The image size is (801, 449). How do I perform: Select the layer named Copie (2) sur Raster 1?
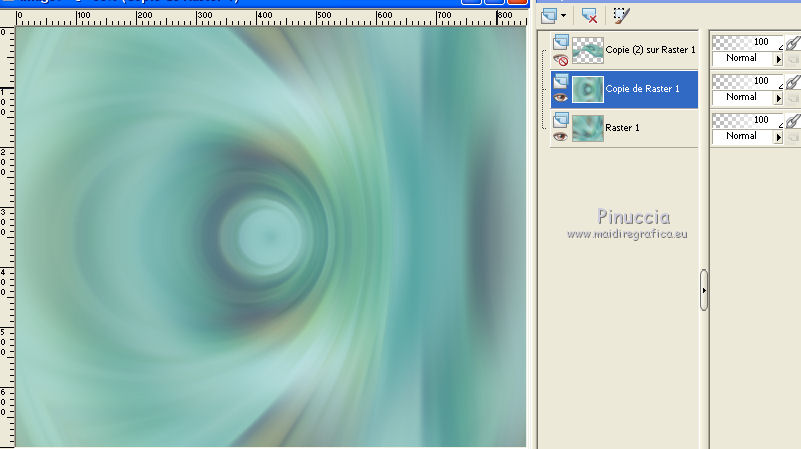pos(650,50)
